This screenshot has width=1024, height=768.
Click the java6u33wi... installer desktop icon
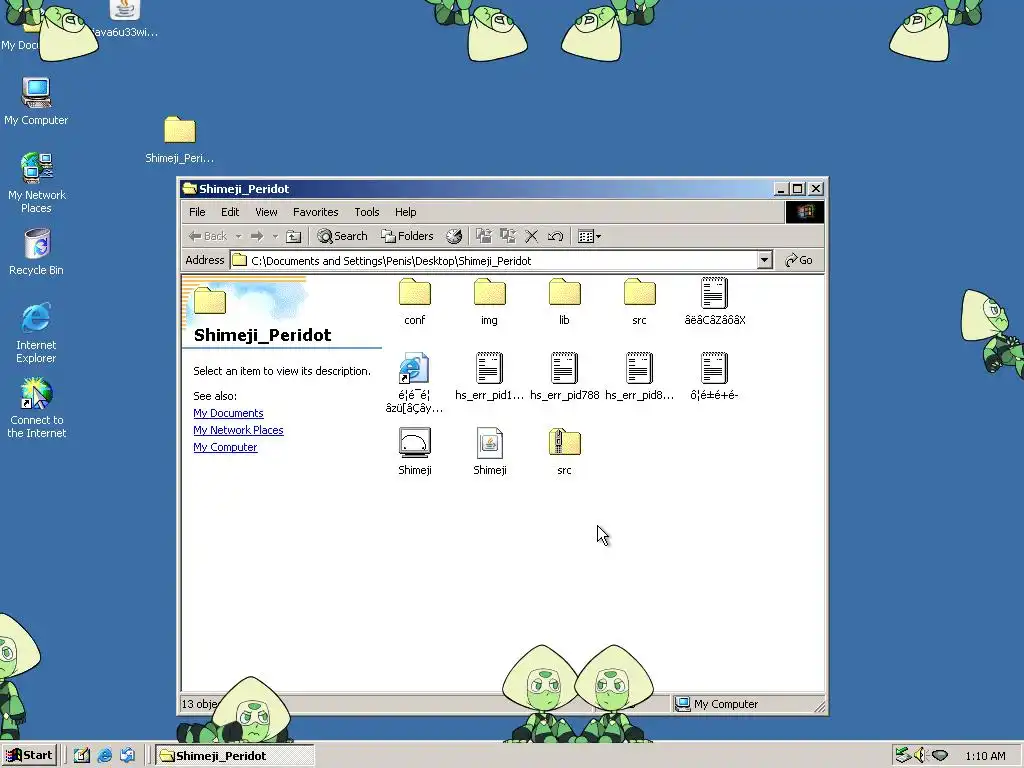click(x=124, y=20)
